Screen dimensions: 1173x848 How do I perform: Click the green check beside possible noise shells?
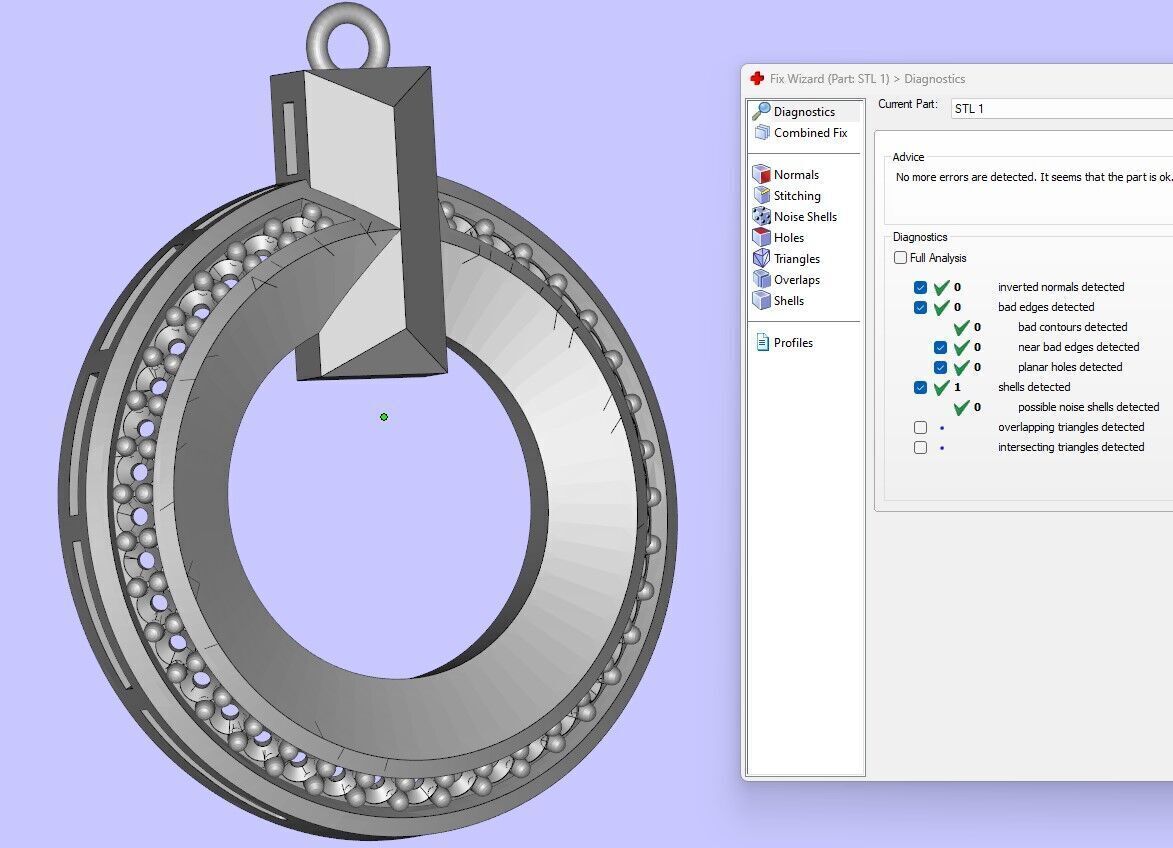click(x=962, y=407)
